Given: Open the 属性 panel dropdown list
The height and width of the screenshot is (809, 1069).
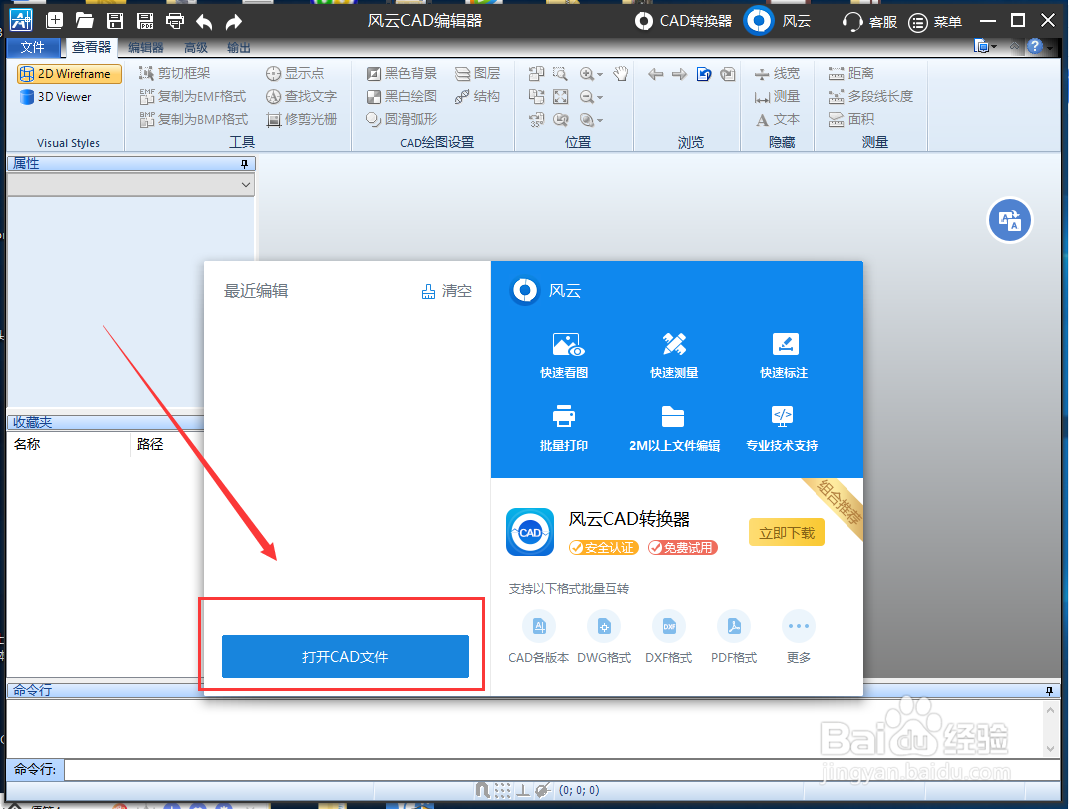Looking at the screenshot, I should pos(245,184).
